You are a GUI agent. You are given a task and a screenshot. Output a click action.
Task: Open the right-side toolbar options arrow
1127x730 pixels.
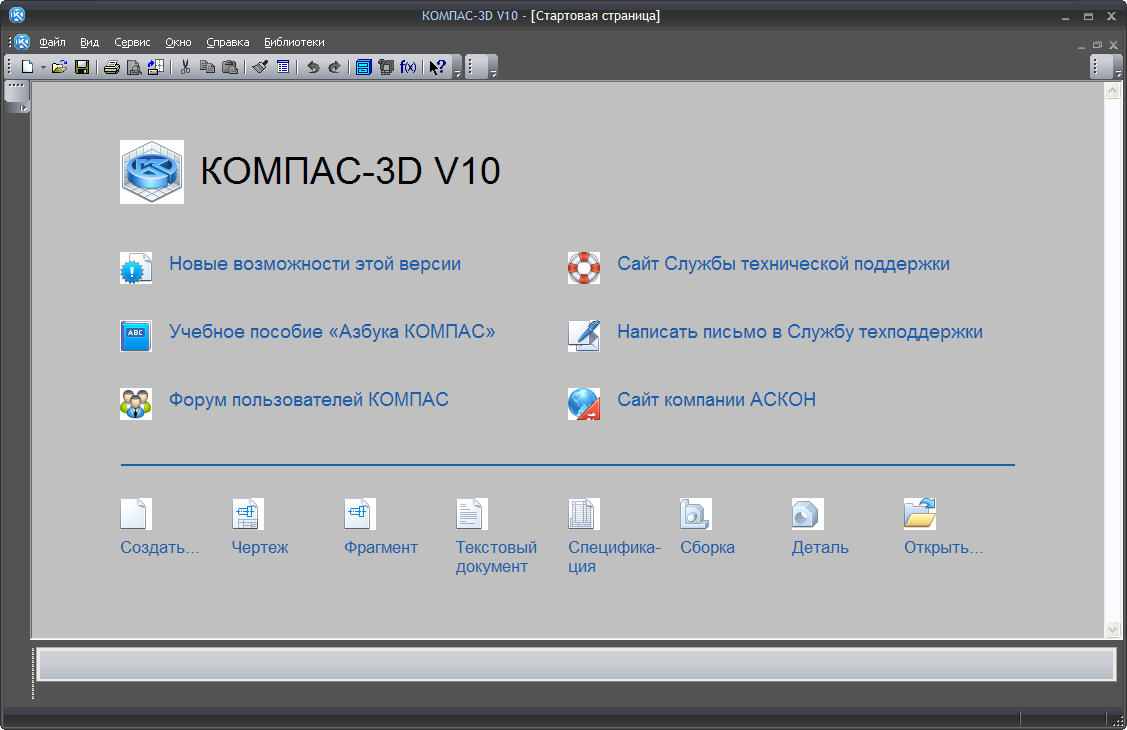coord(1118,68)
